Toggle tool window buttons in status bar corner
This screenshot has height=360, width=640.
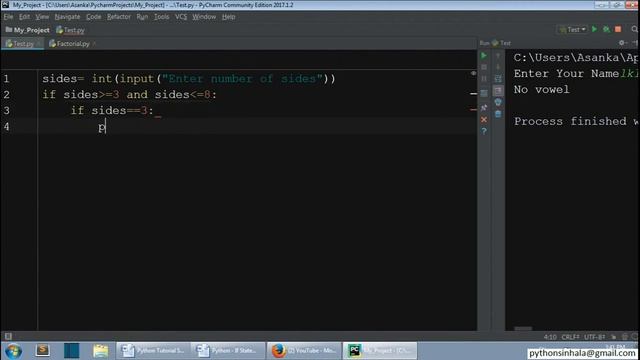click(8, 336)
